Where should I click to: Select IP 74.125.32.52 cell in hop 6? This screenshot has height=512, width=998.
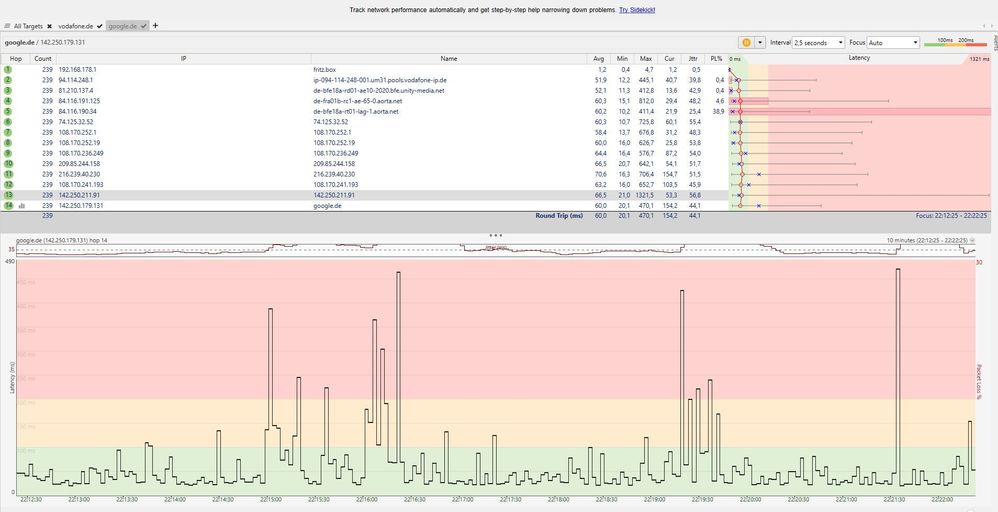point(76,122)
